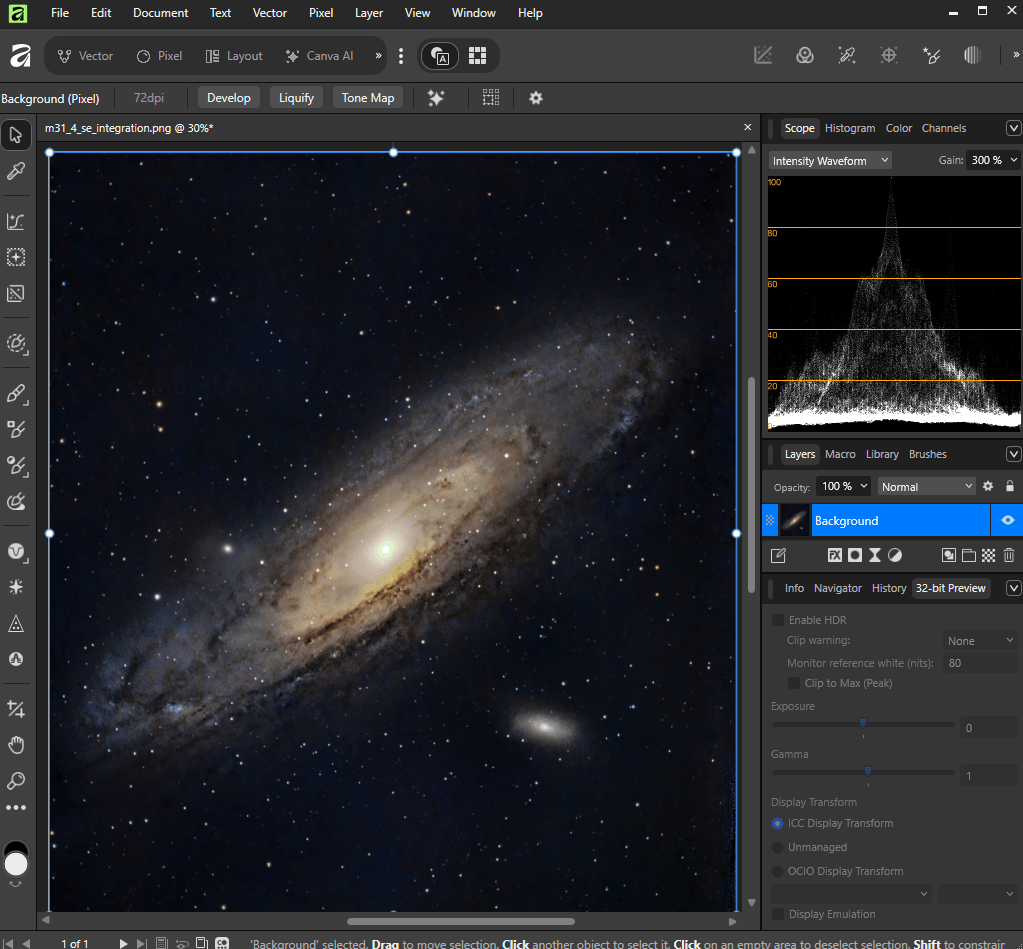Viewport: 1023px width, 949px height.
Task: Expand the Scope panel options chevron
Action: coord(1013,128)
